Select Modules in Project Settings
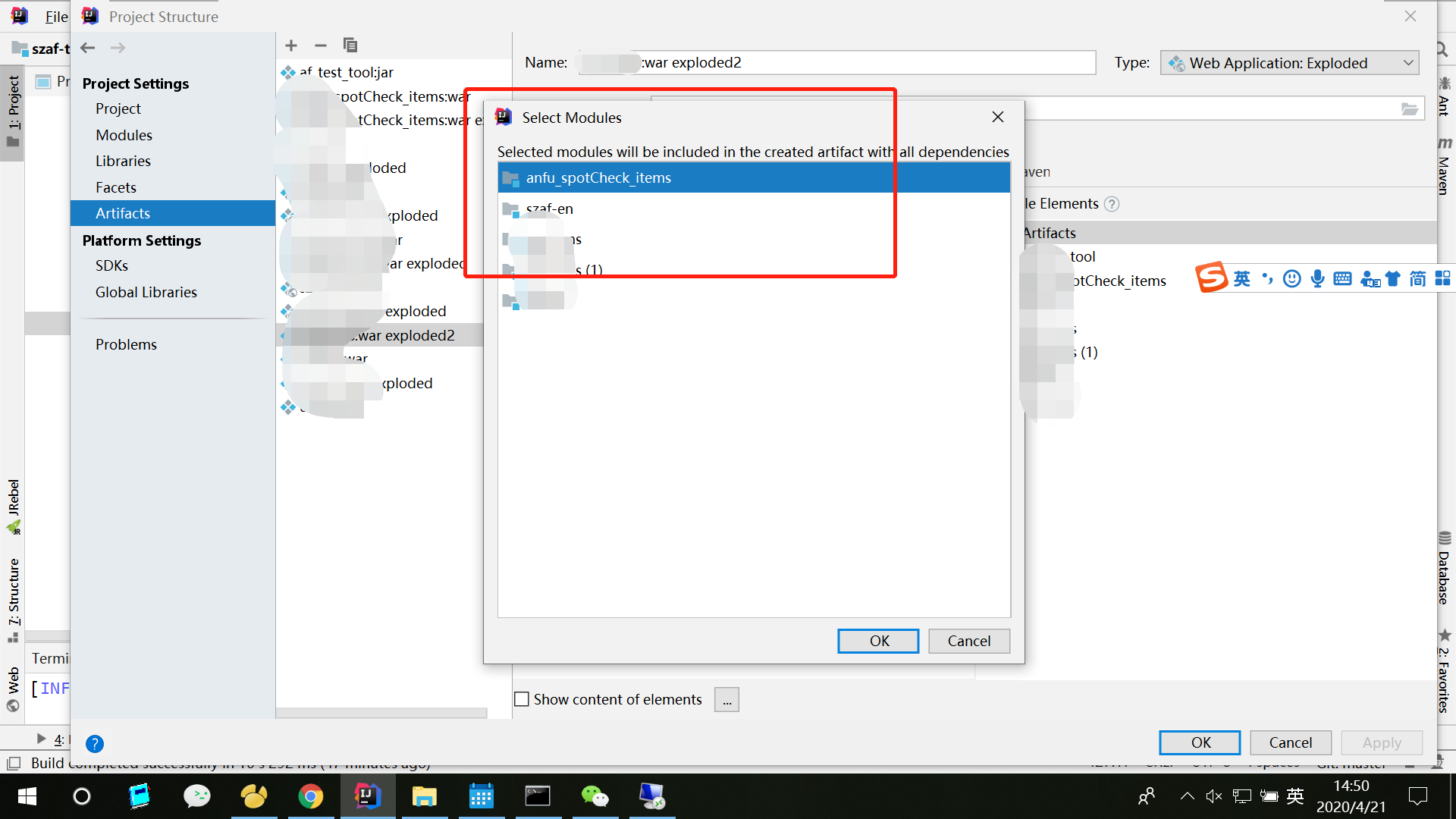1456x819 pixels. (x=124, y=135)
